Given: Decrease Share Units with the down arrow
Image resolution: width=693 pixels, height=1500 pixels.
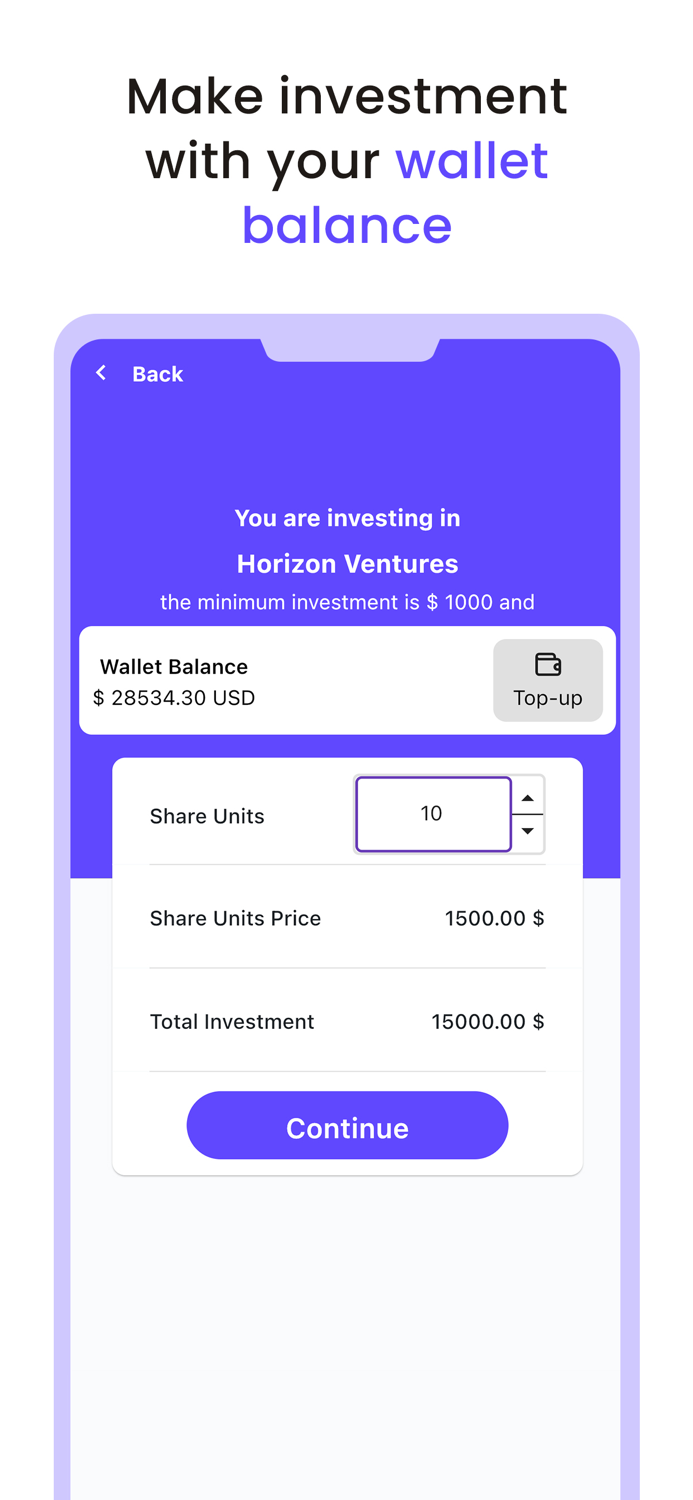Looking at the screenshot, I should pyautogui.click(x=527, y=831).
